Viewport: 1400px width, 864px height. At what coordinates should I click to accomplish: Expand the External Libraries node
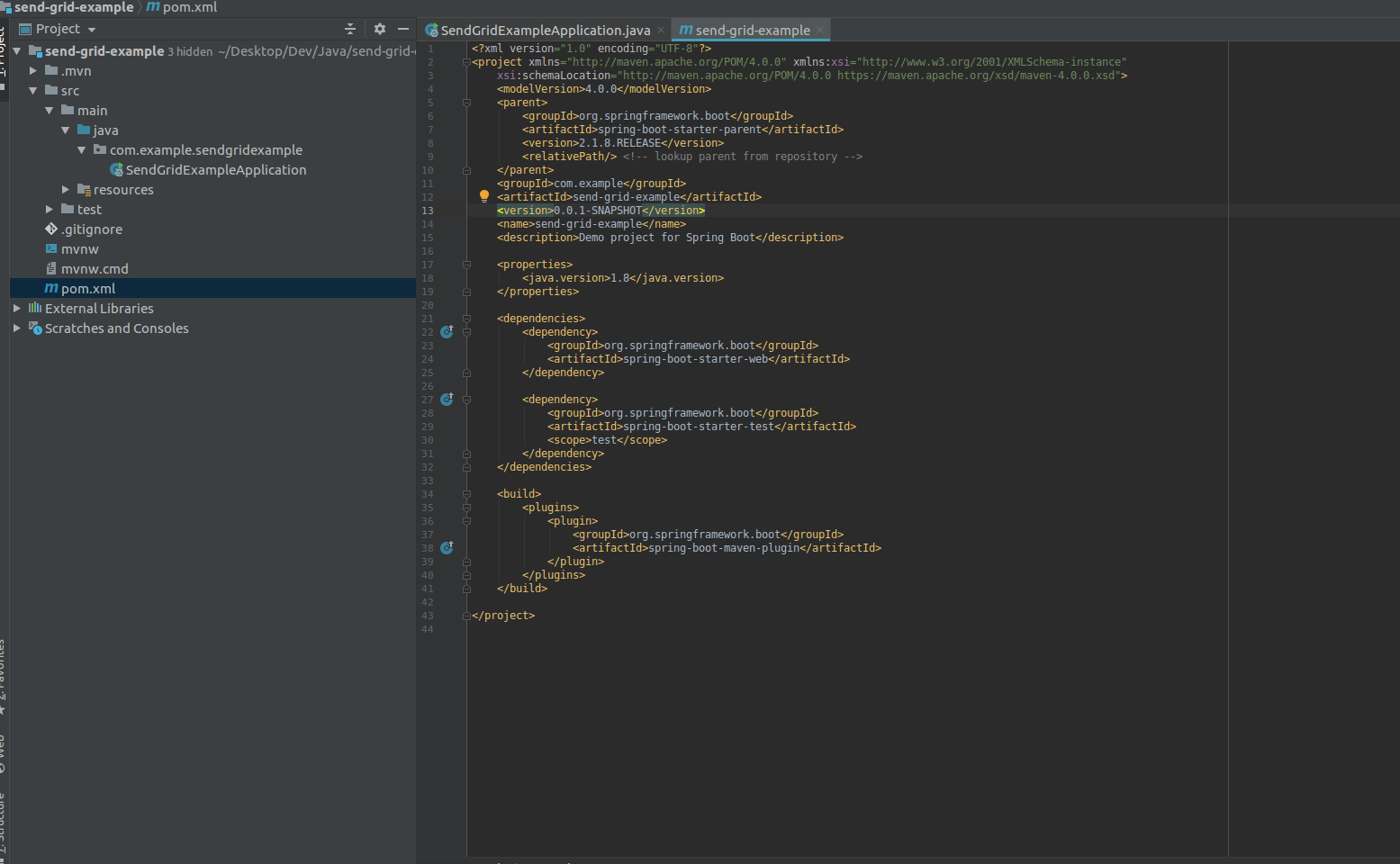(x=17, y=309)
